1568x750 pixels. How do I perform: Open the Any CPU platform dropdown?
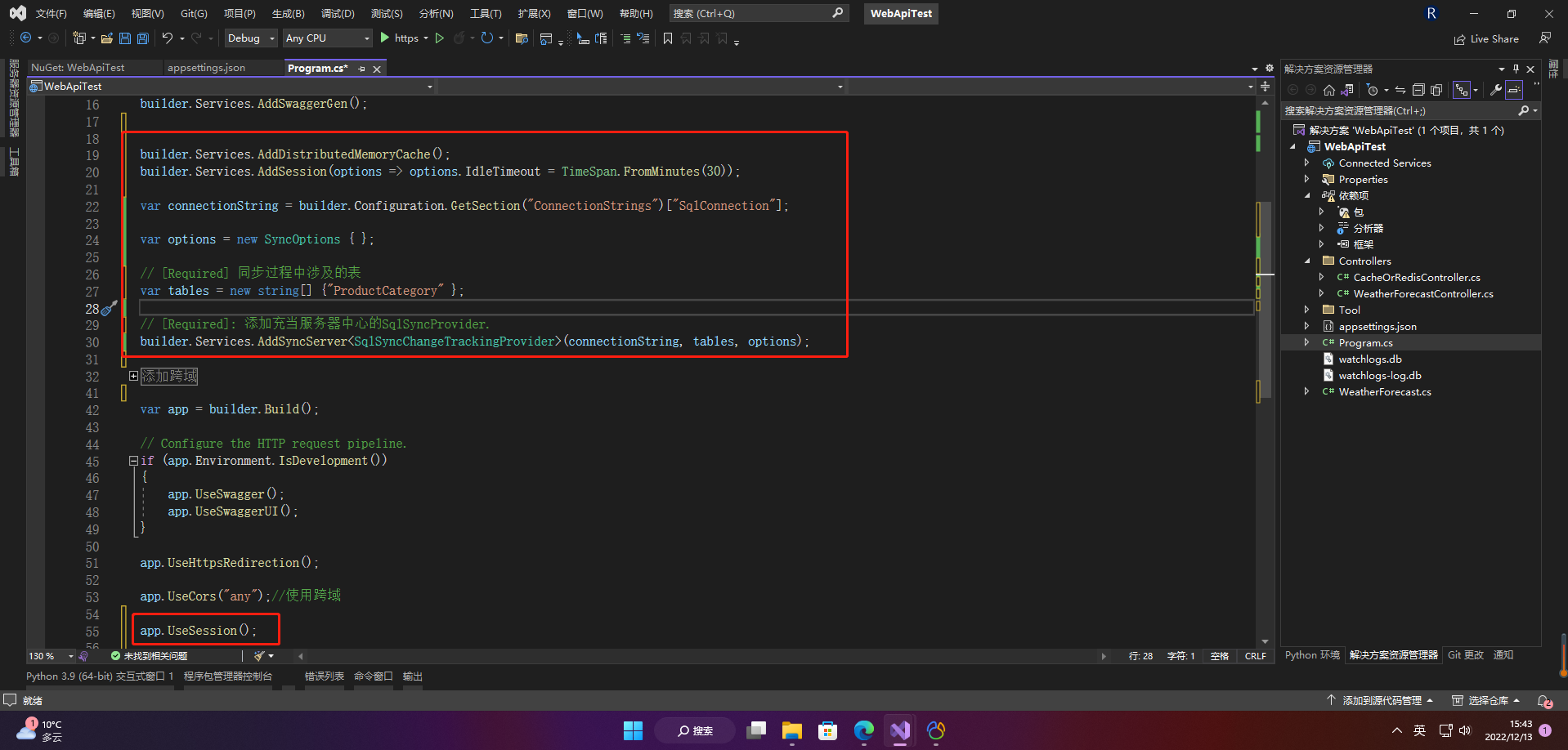click(x=327, y=38)
